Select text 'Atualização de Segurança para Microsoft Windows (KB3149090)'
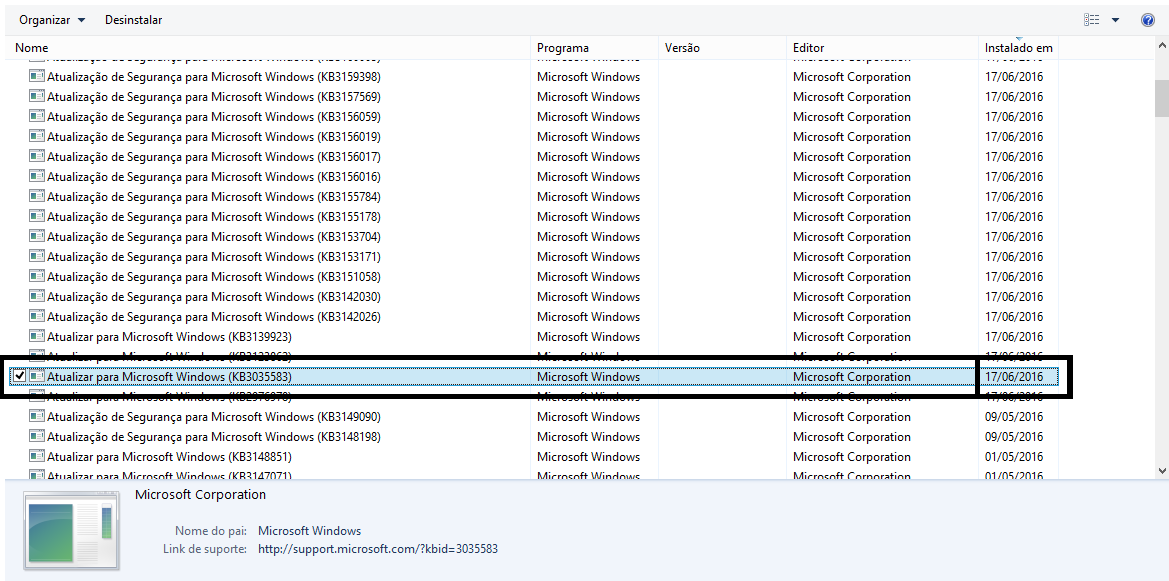 click(214, 417)
